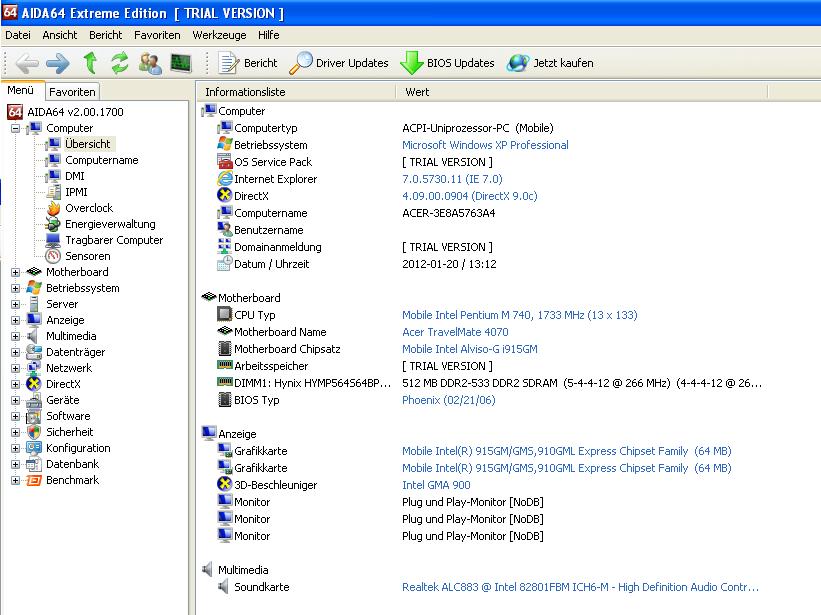Expand the Netzwerk tree node
This screenshot has height=615, width=821.
[x=15, y=368]
